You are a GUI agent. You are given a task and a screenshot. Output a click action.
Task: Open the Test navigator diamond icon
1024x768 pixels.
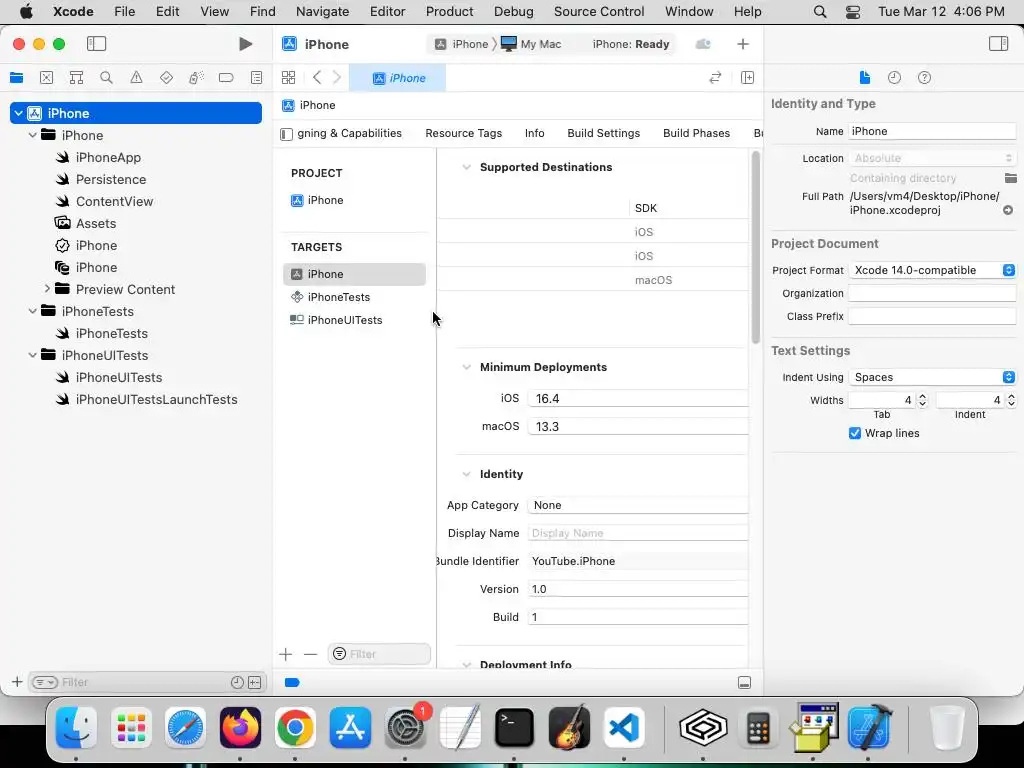(x=166, y=78)
